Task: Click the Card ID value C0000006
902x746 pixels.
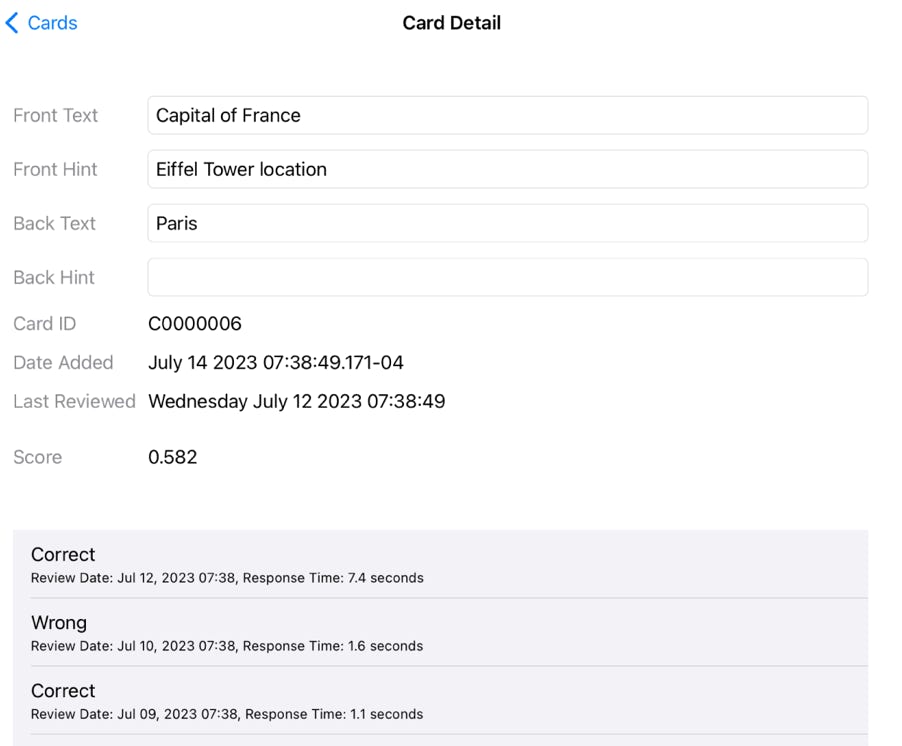Action: tap(195, 324)
